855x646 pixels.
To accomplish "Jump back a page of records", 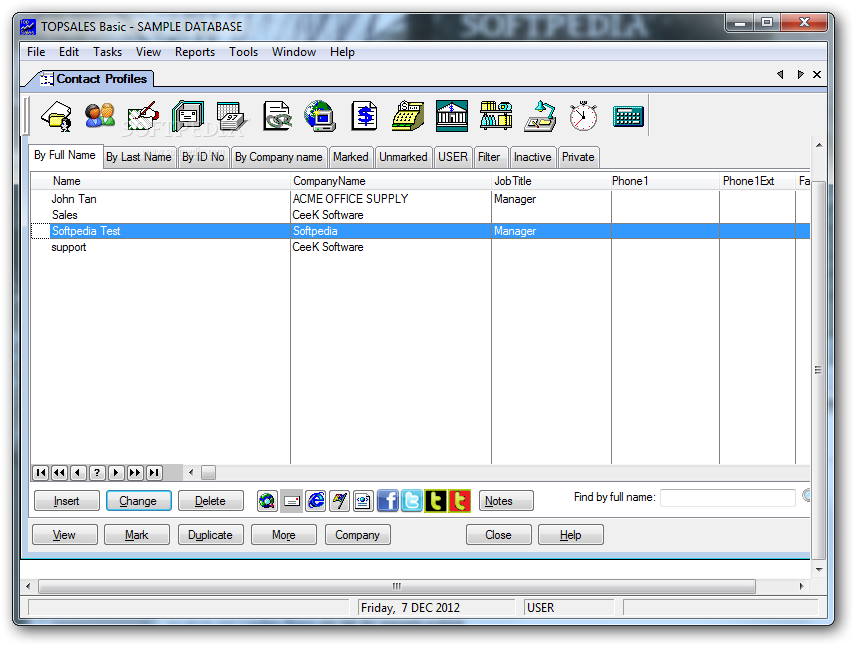I will 59,473.
